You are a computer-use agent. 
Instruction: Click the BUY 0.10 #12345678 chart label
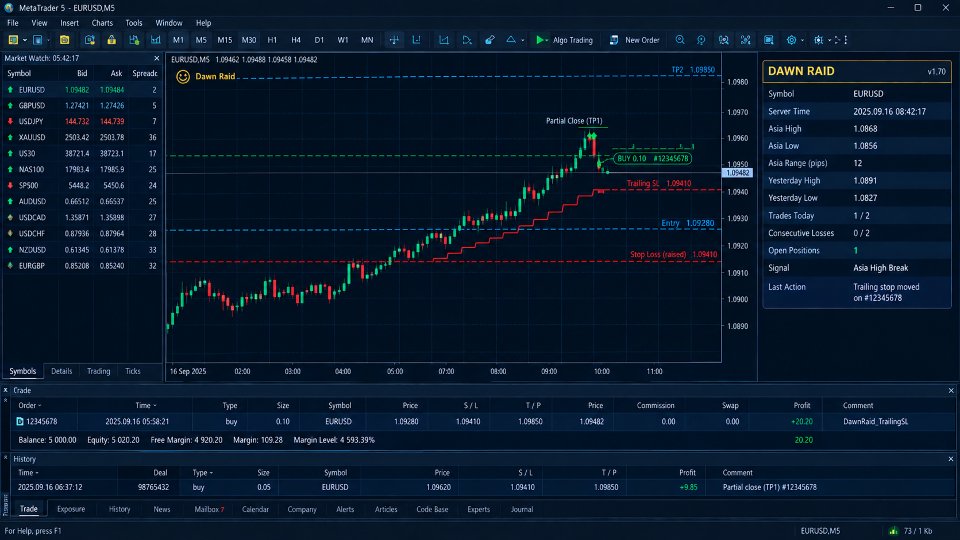(x=653, y=159)
